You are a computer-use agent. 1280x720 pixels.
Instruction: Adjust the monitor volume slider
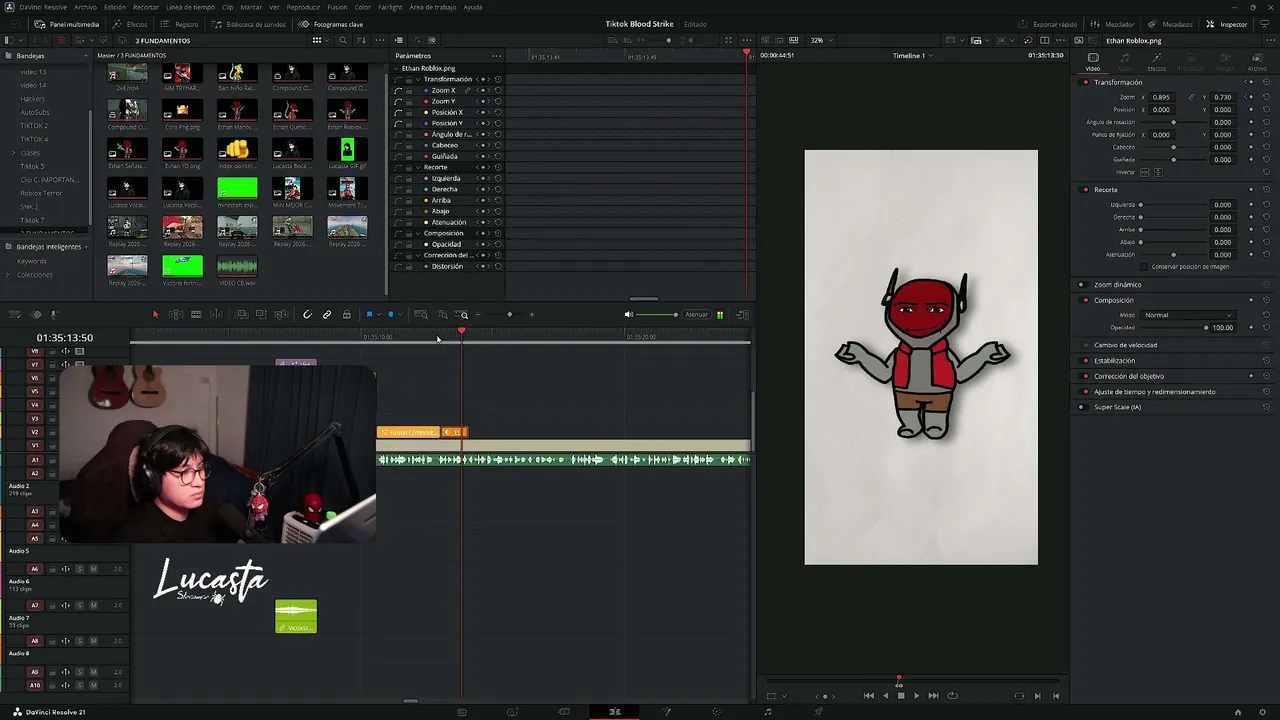[x=657, y=315]
